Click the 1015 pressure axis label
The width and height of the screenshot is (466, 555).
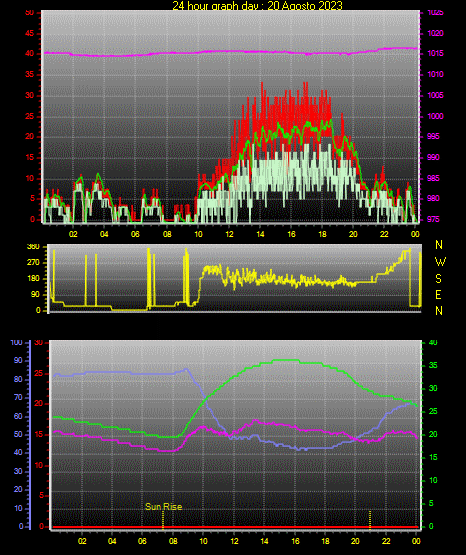point(435,53)
